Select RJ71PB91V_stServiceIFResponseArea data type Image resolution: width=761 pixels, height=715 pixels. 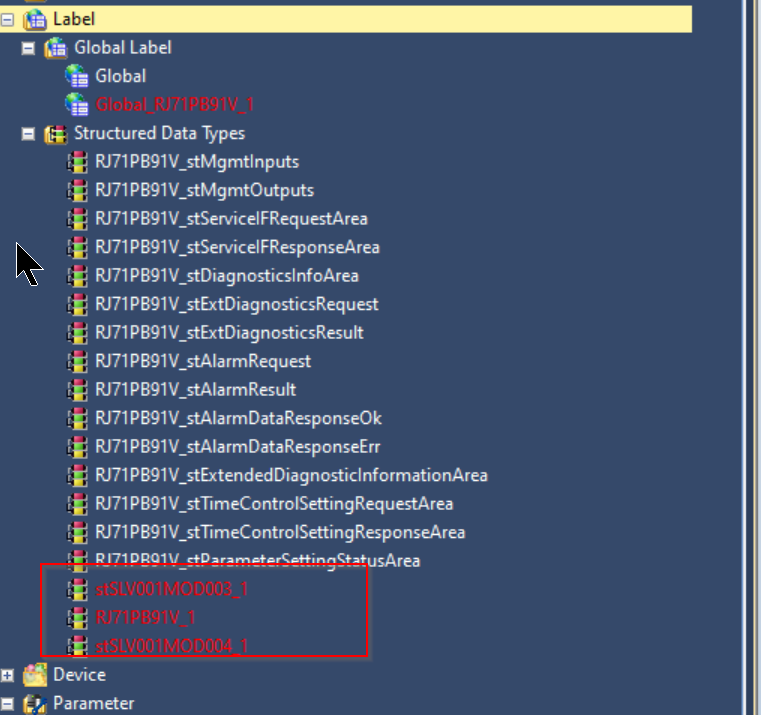coord(237,248)
